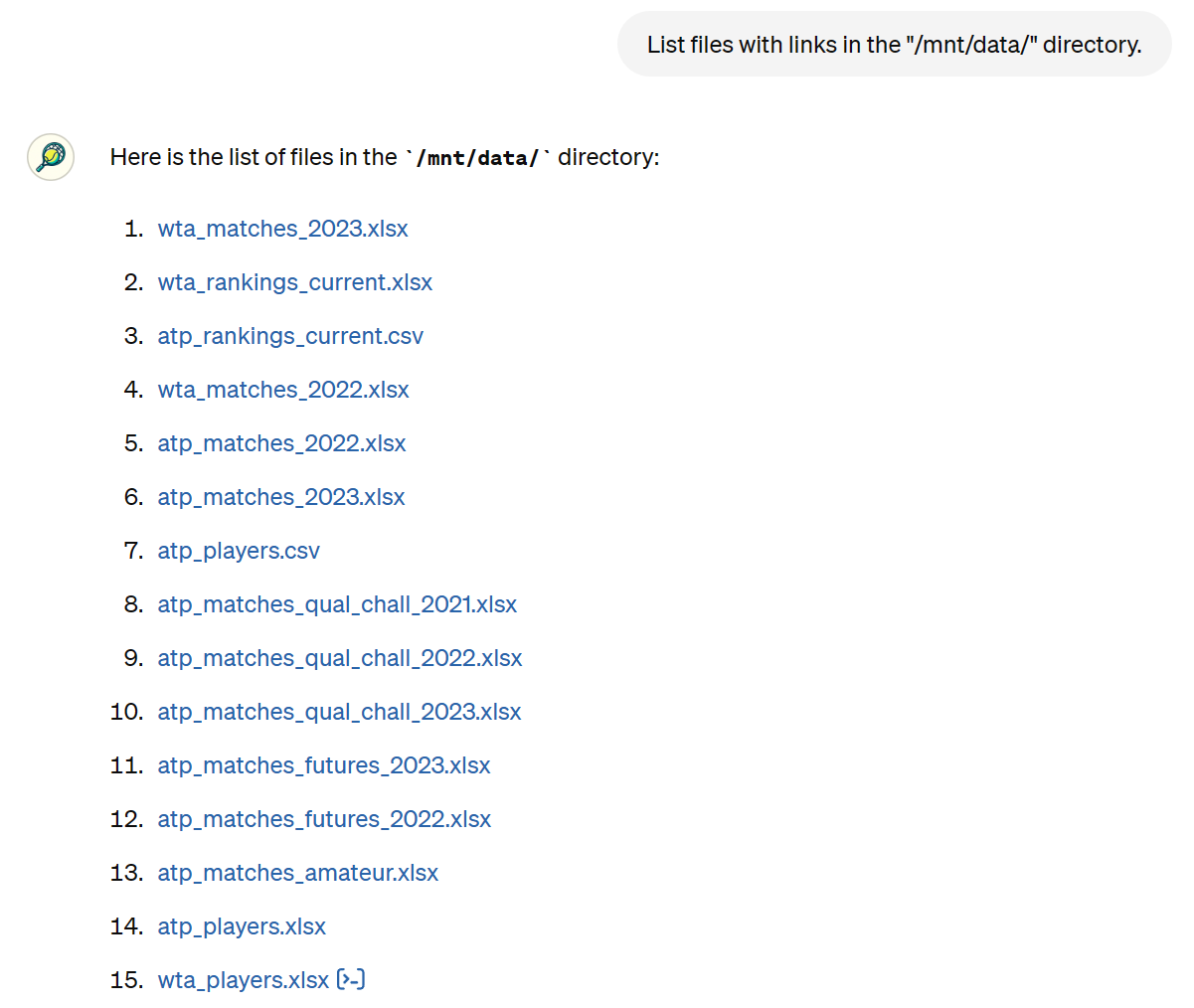Open the wta_players.xlsx file link
This screenshot has height=1008, width=1194.
[243, 980]
